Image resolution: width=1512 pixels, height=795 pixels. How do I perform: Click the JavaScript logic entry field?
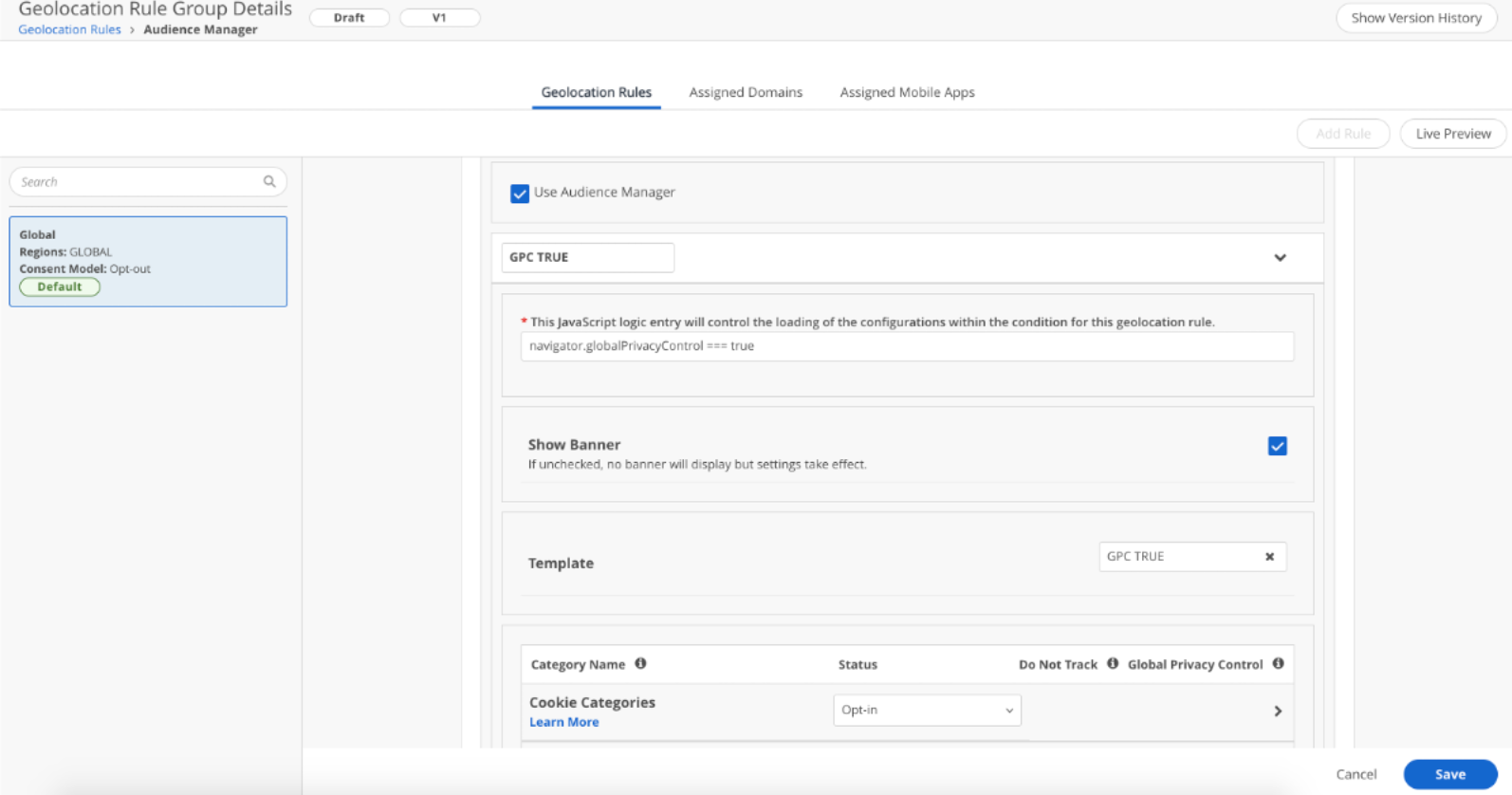pos(907,346)
